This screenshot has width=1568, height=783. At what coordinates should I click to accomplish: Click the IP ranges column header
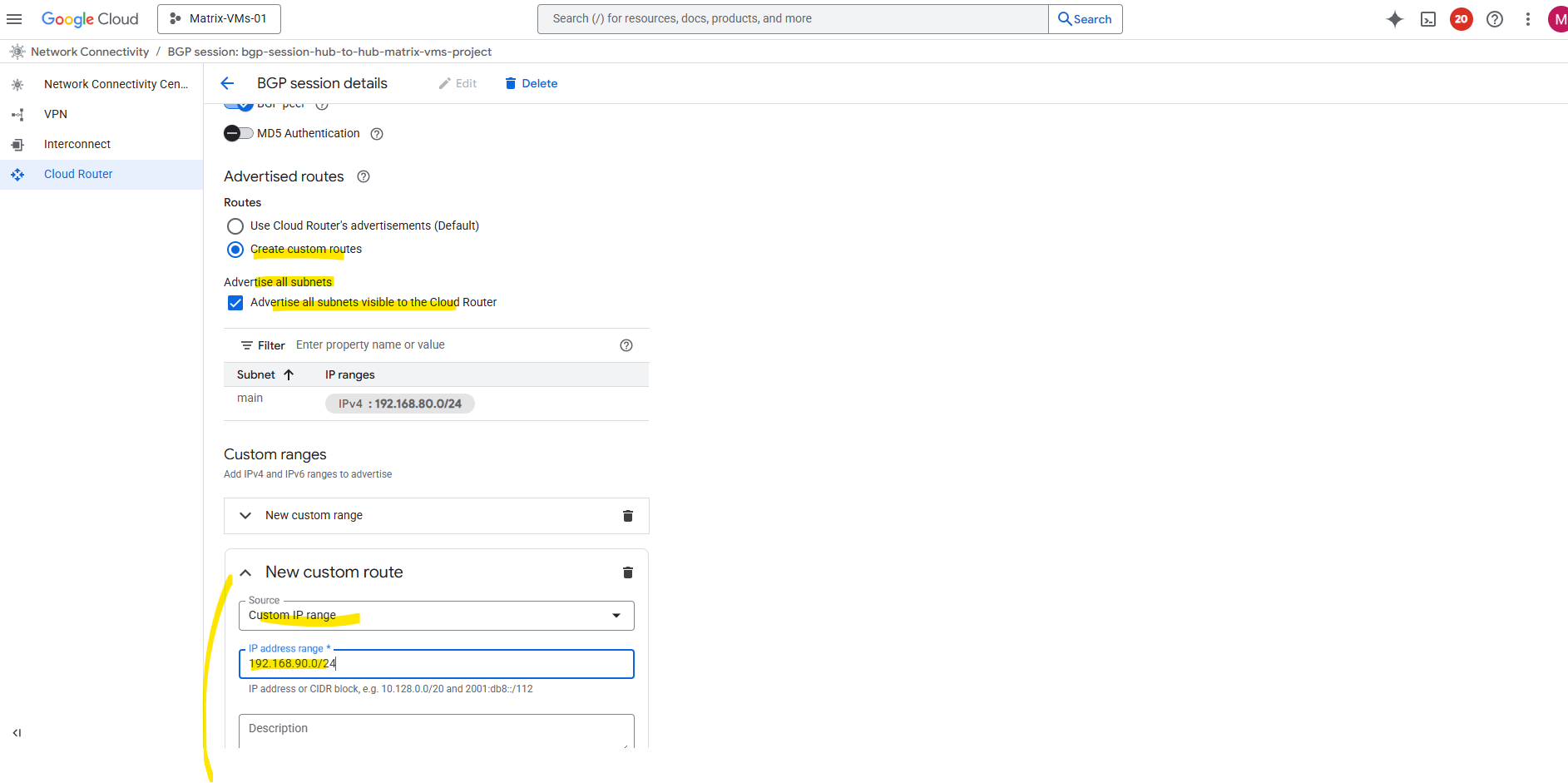tap(350, 374)
